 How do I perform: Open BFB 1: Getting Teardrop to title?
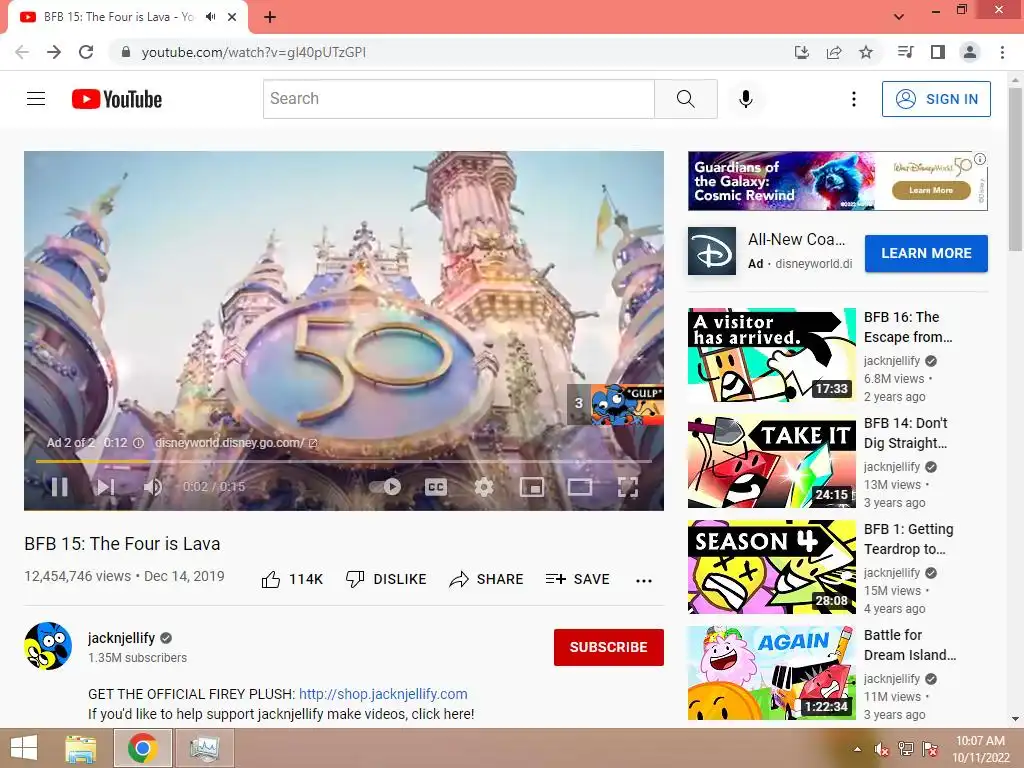click(x=908, y=539)
